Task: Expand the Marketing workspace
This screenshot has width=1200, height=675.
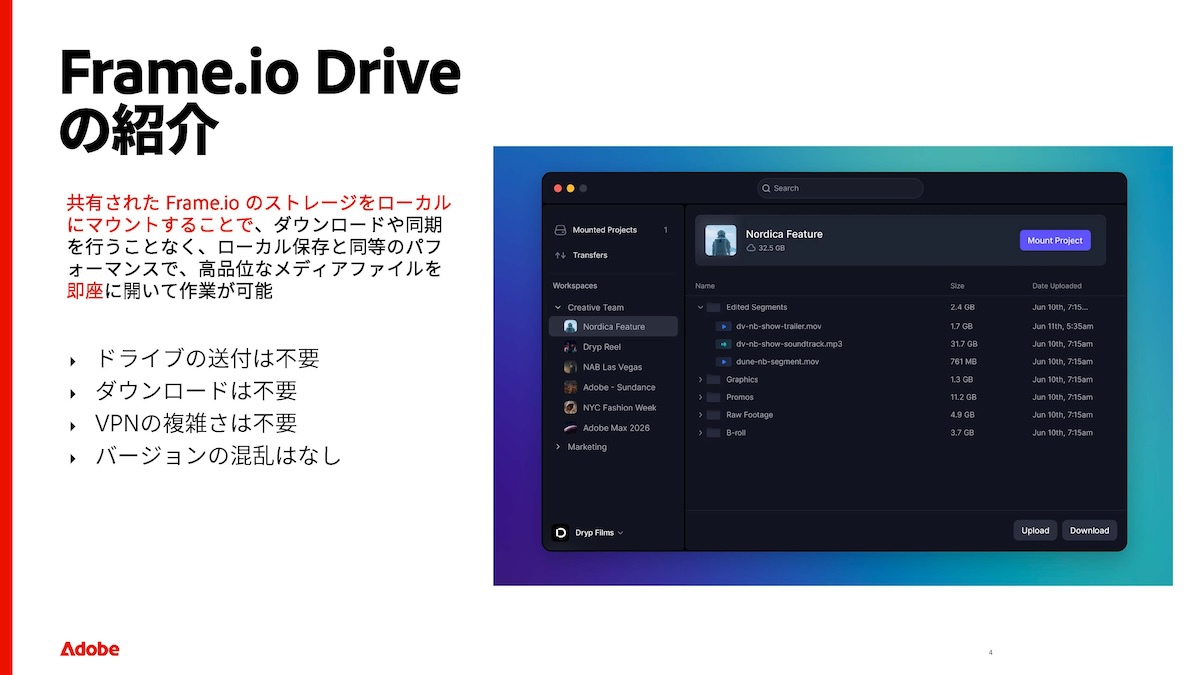Action: [x=557, y=447]
